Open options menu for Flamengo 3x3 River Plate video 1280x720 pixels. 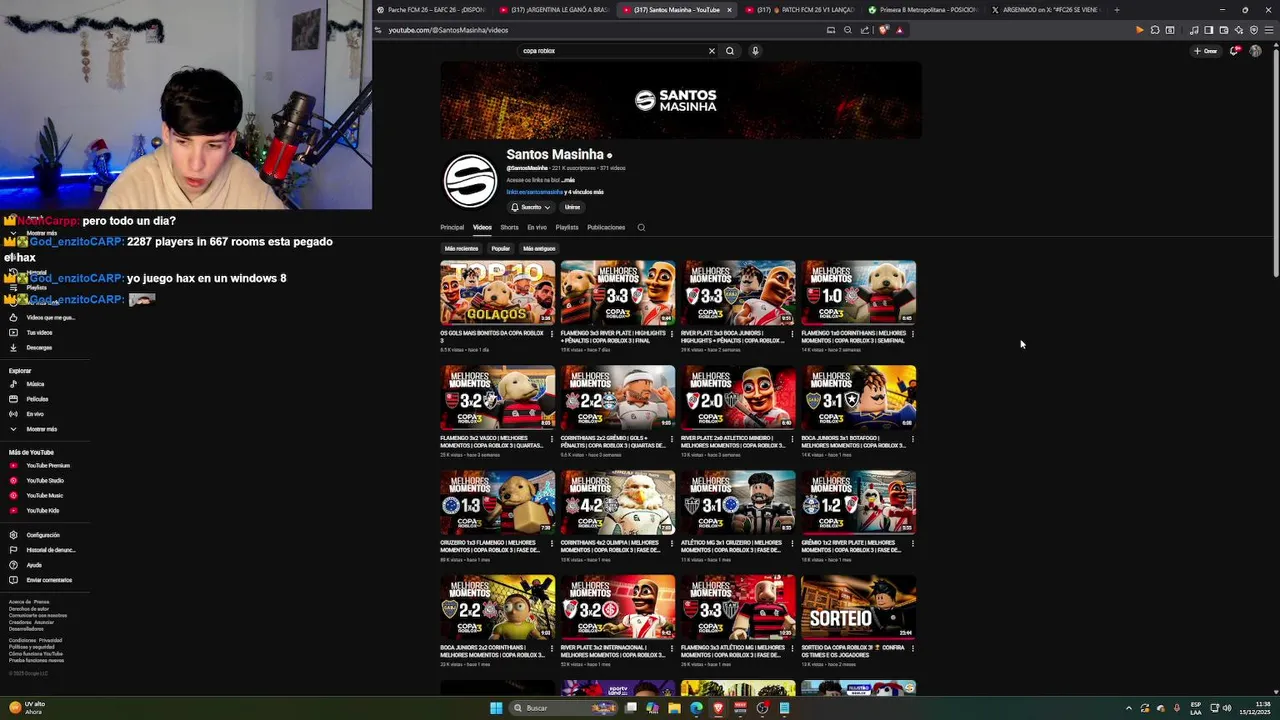[671, 334]
